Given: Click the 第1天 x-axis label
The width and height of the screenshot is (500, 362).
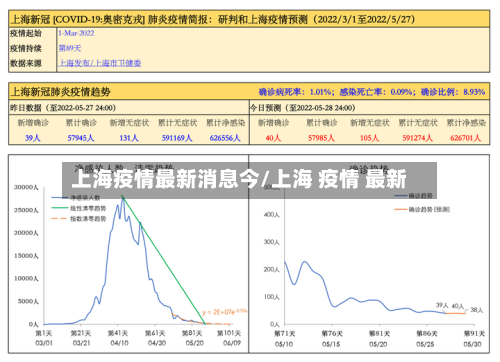Looking at the screenshot, I should click(44, 333).
